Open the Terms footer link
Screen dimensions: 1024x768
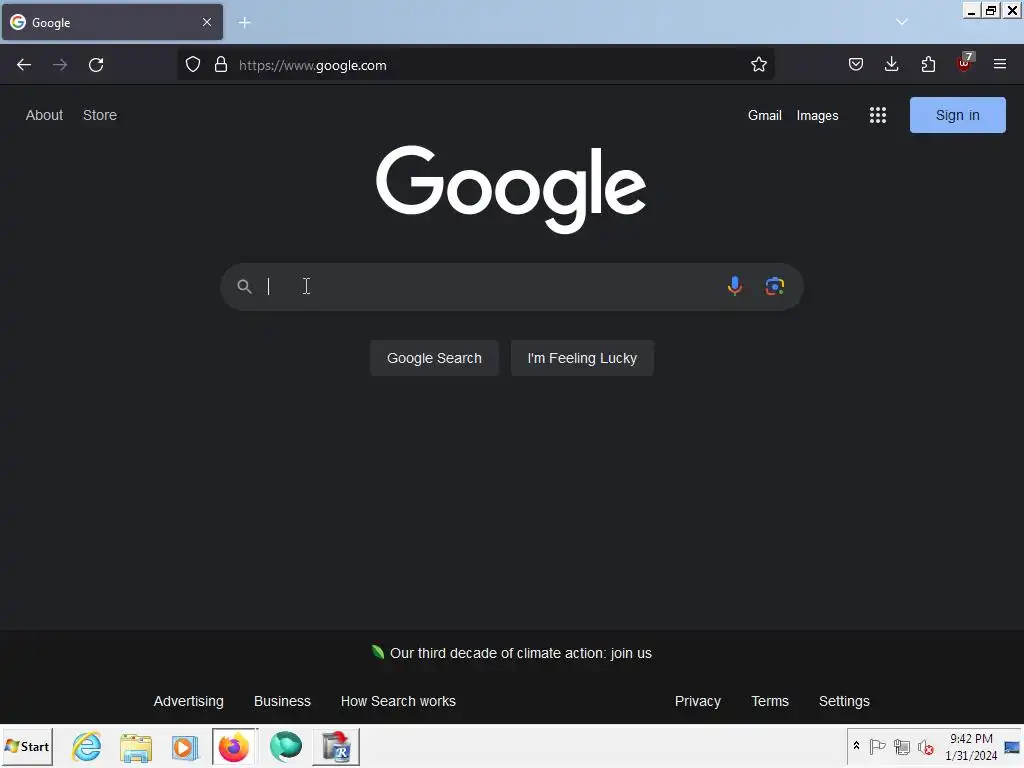pyautogui.click(x=770, y=701)
